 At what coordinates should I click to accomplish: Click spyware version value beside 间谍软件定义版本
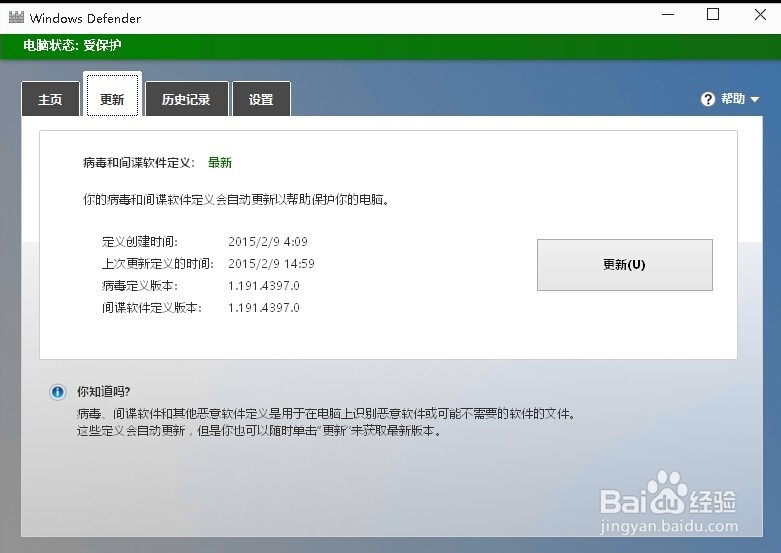tap(263, 307)
